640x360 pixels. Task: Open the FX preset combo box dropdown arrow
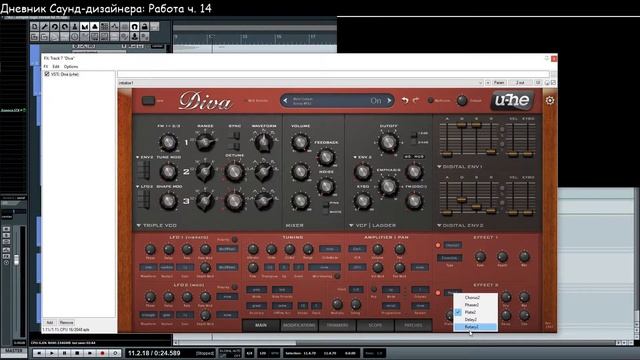click(x=480, y=83)
